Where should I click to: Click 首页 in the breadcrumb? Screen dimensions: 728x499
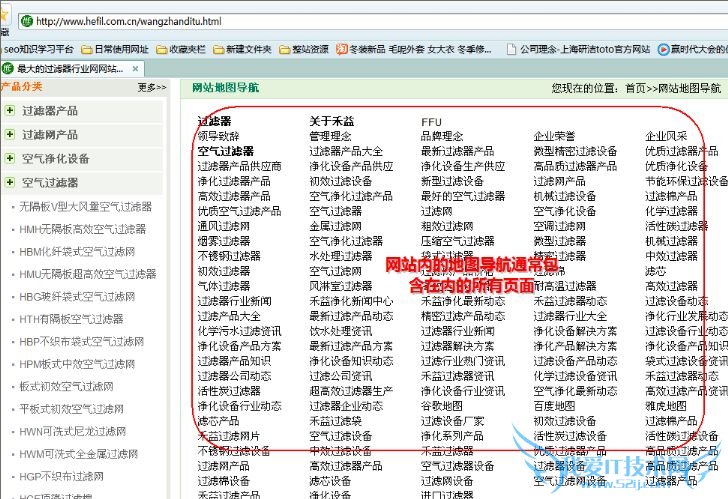tap(636, 88)
